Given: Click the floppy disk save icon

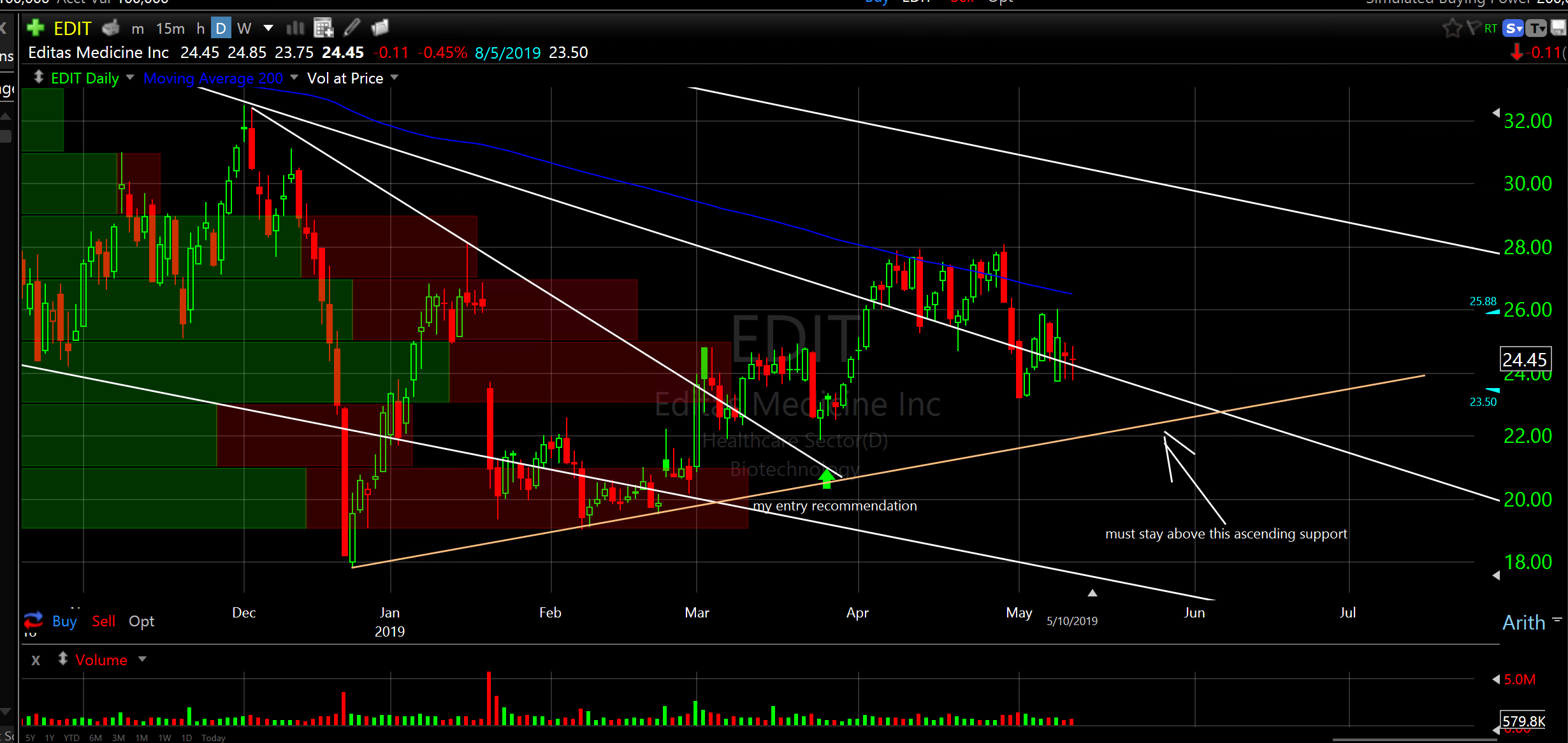Looking at the screenshot, I should [1558, 28].
